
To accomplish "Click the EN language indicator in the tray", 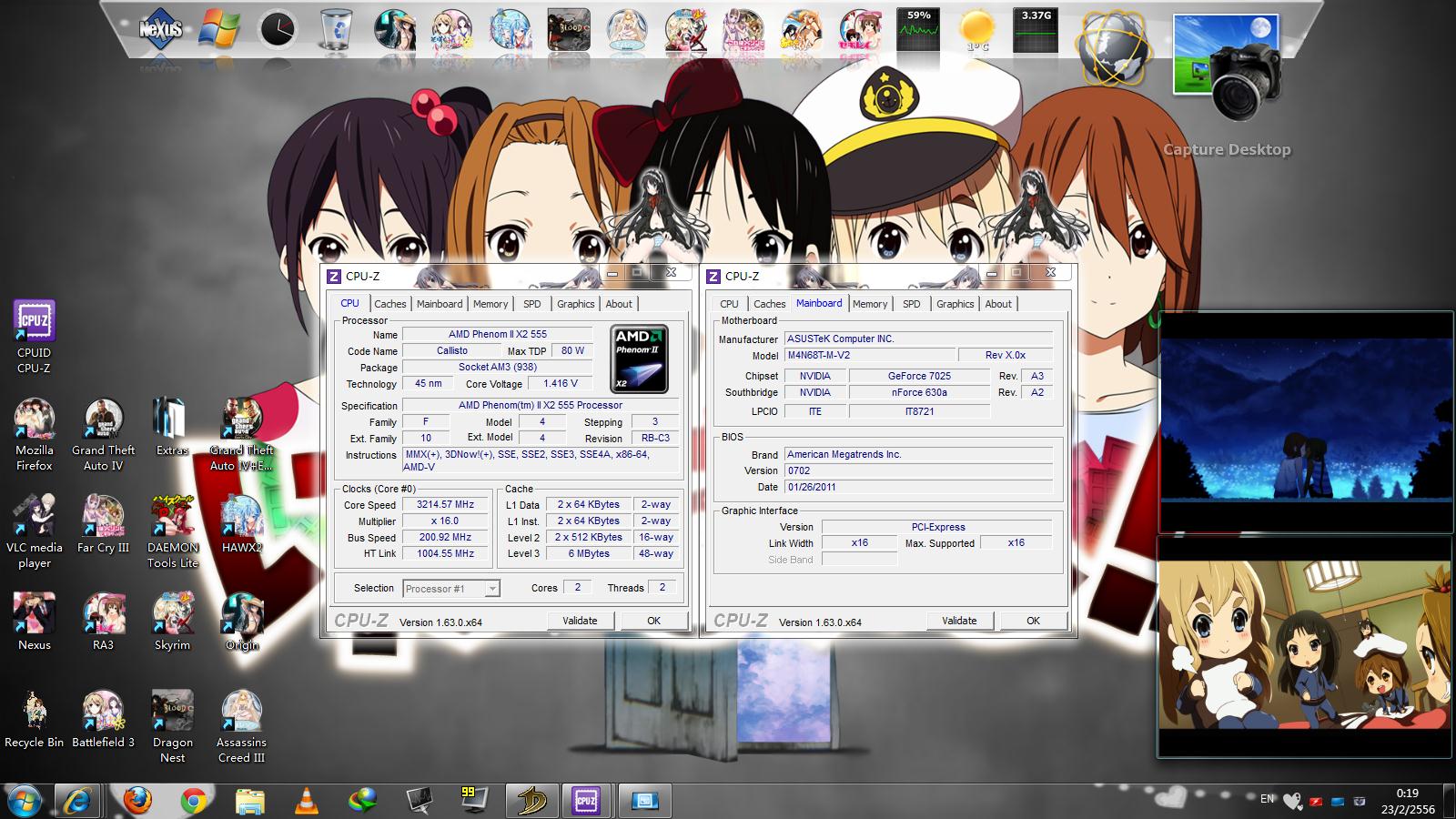I will point(1267,799).
